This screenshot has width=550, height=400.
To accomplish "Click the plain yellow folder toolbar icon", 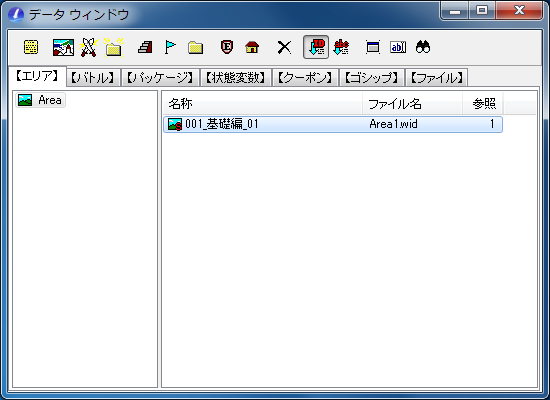I will point(195,47).
